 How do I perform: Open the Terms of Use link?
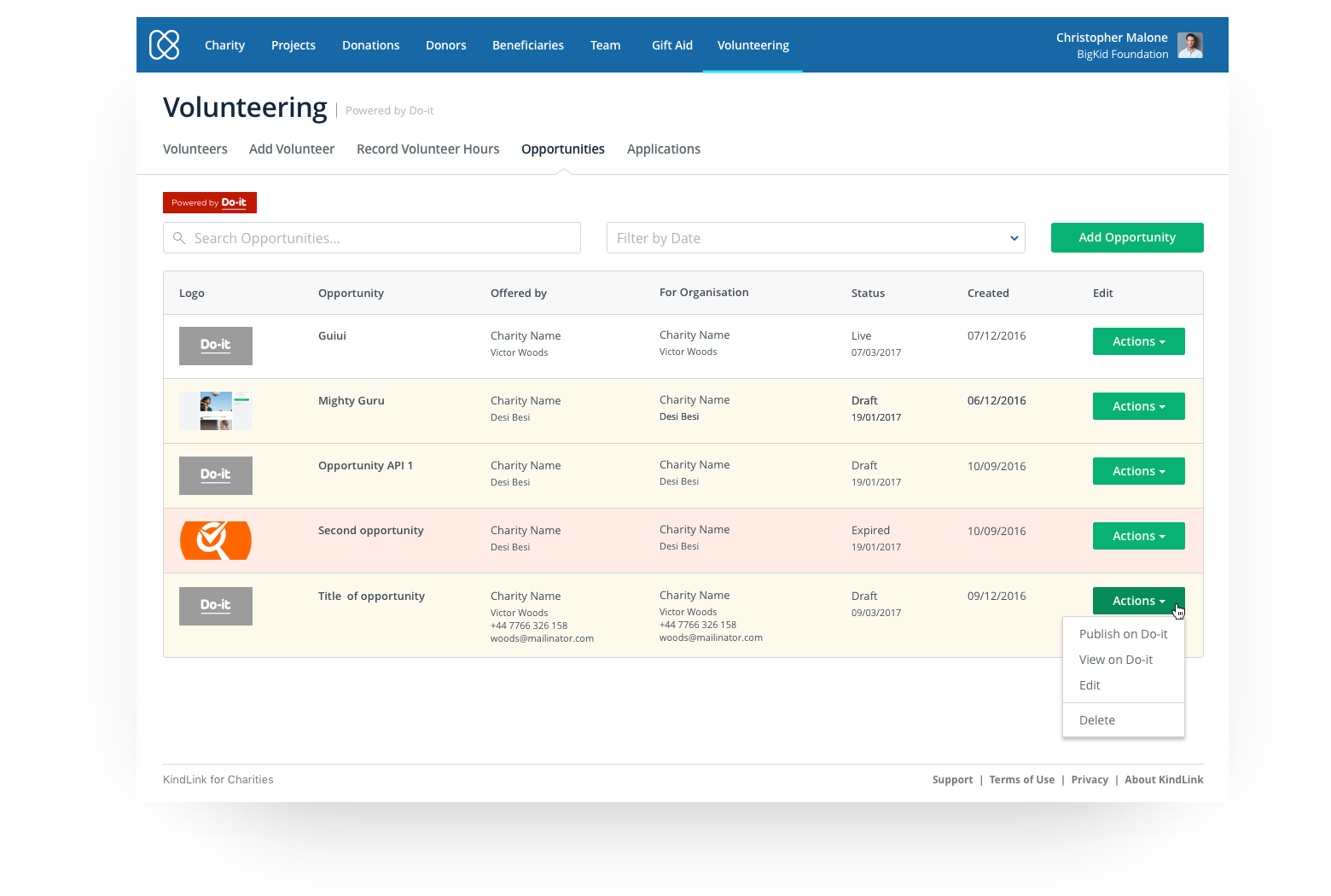(x=1022, y=780)
